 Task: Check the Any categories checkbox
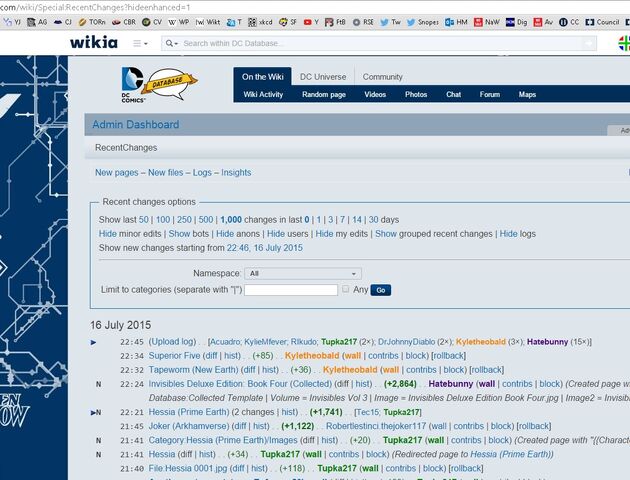(x=346, y=289)
